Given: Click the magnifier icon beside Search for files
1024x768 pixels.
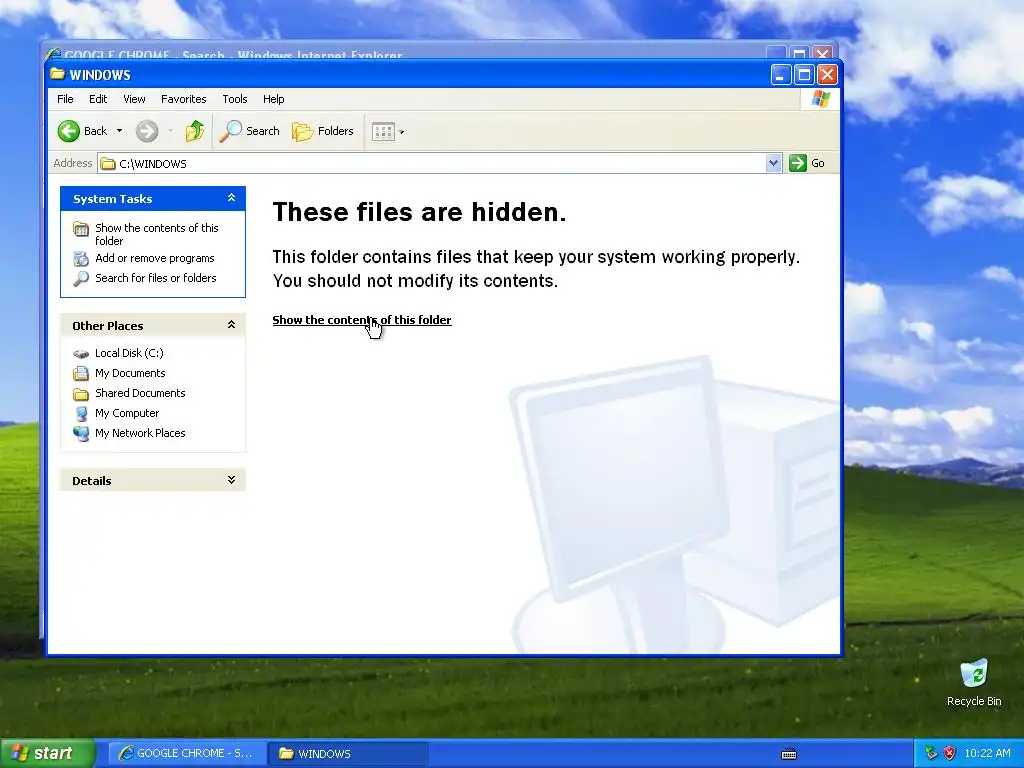Looking at the screenshot, I should (81, 279).
